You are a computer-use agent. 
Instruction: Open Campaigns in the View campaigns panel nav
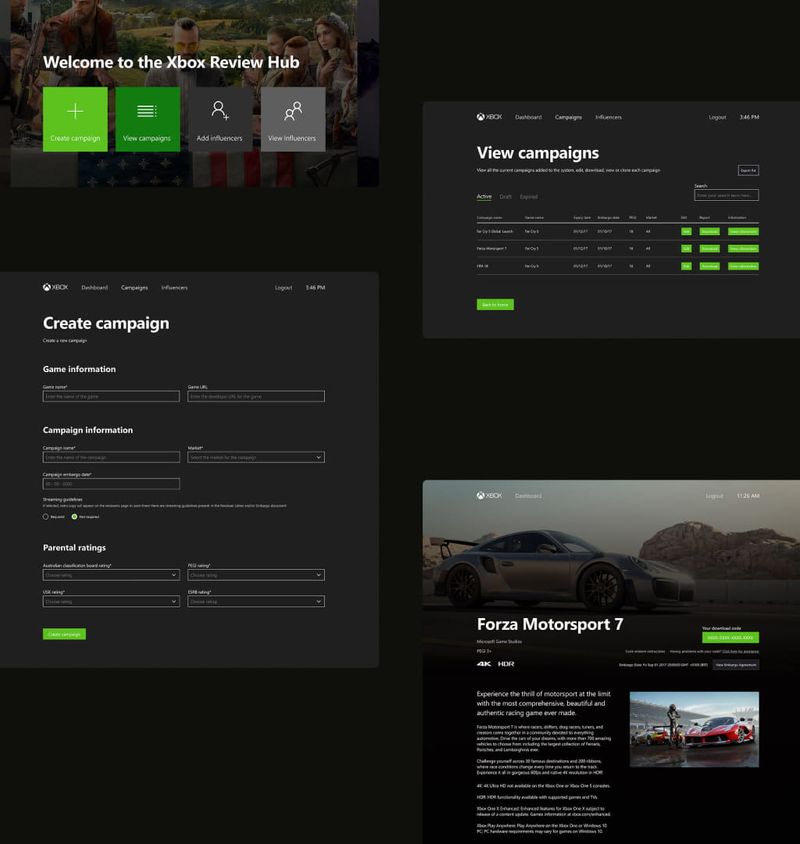pos(569,117)
